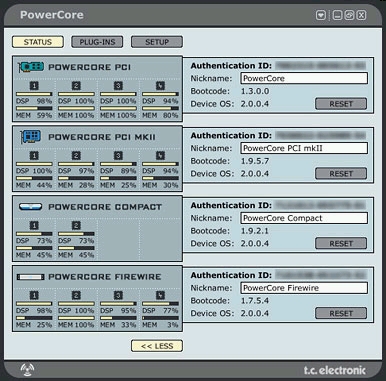Reset the PowerCore PCI device
Viewport: 386px width, 381px height.
click(341, 104)
